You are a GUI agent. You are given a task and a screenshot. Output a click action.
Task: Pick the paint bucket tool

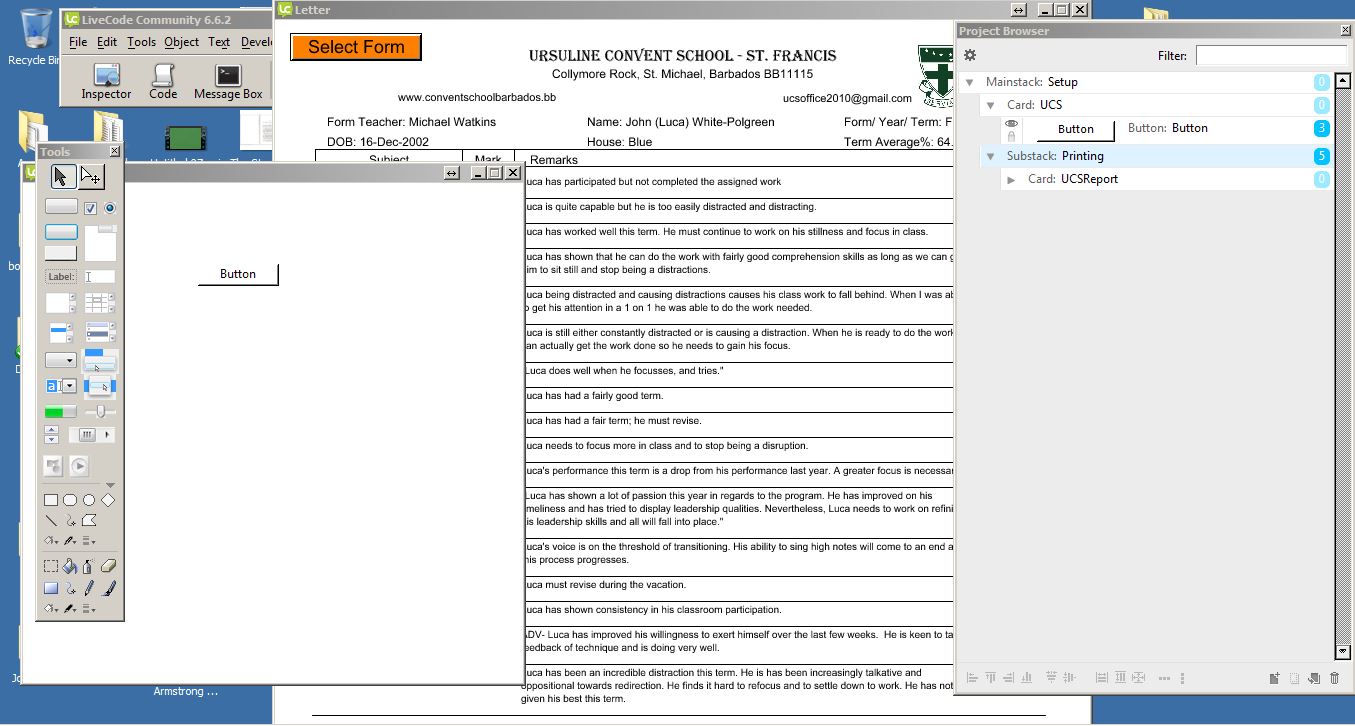click(70, 566)
